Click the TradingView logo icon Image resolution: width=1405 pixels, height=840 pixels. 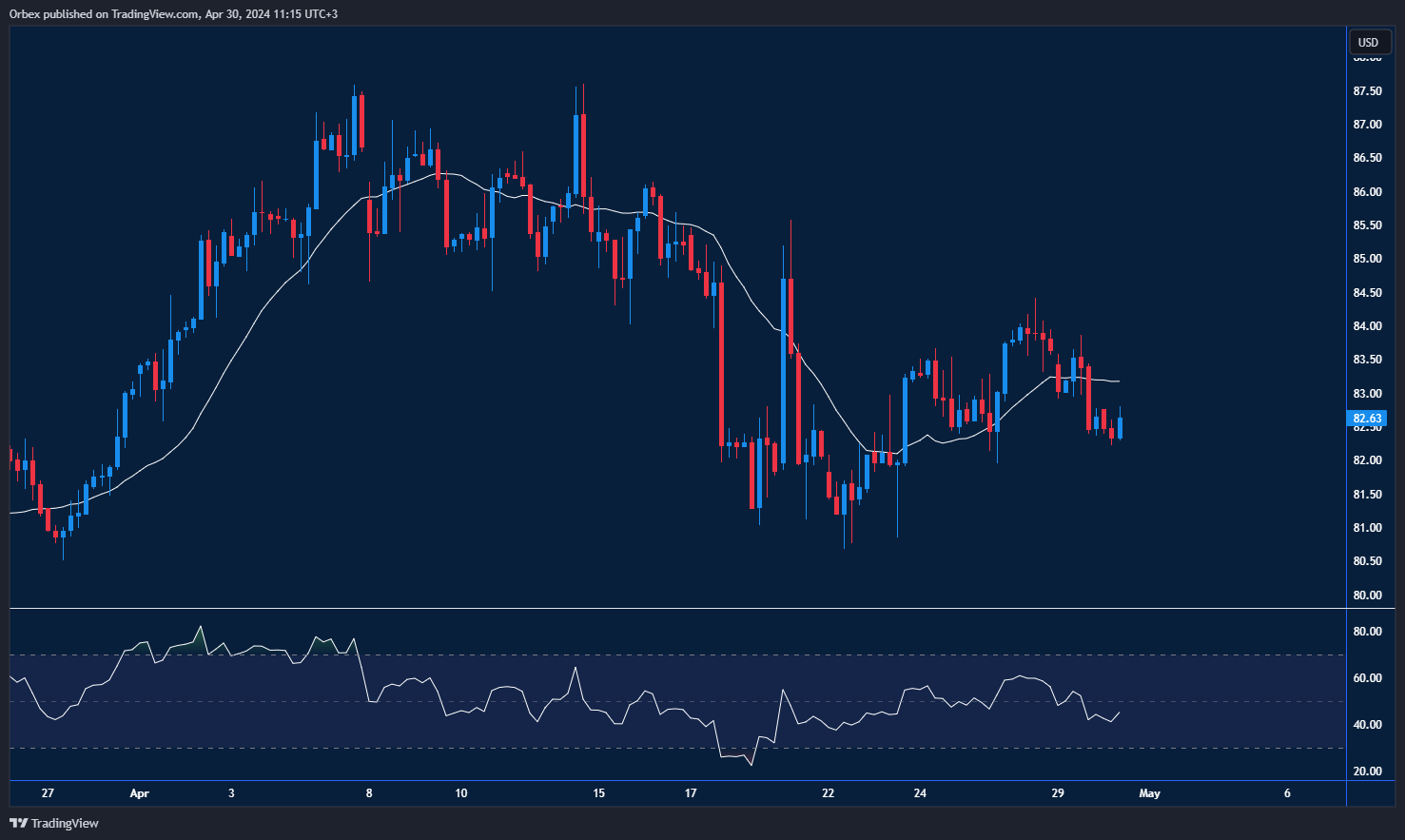[19, 823]
